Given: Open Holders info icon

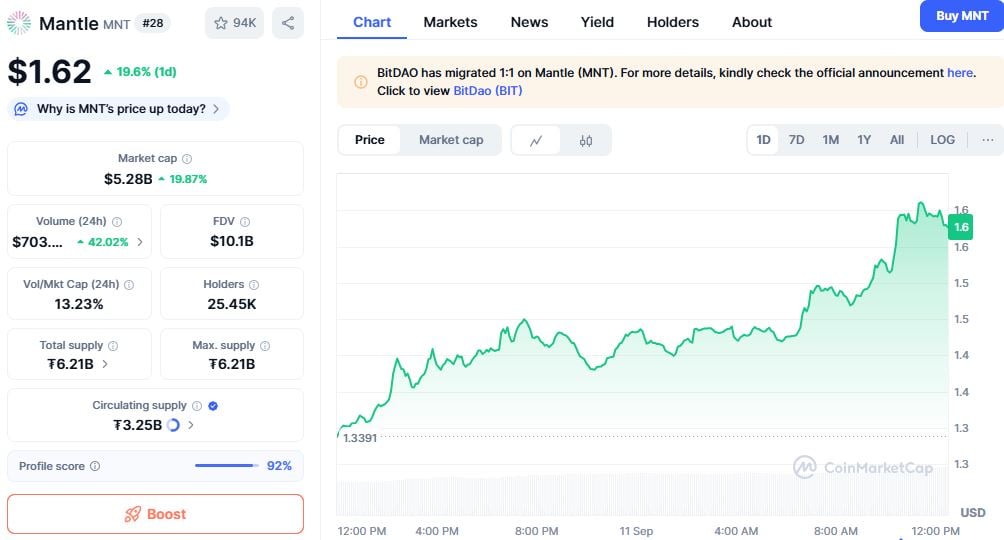Looking at the screenshot, I should click(x=254, y=284).
